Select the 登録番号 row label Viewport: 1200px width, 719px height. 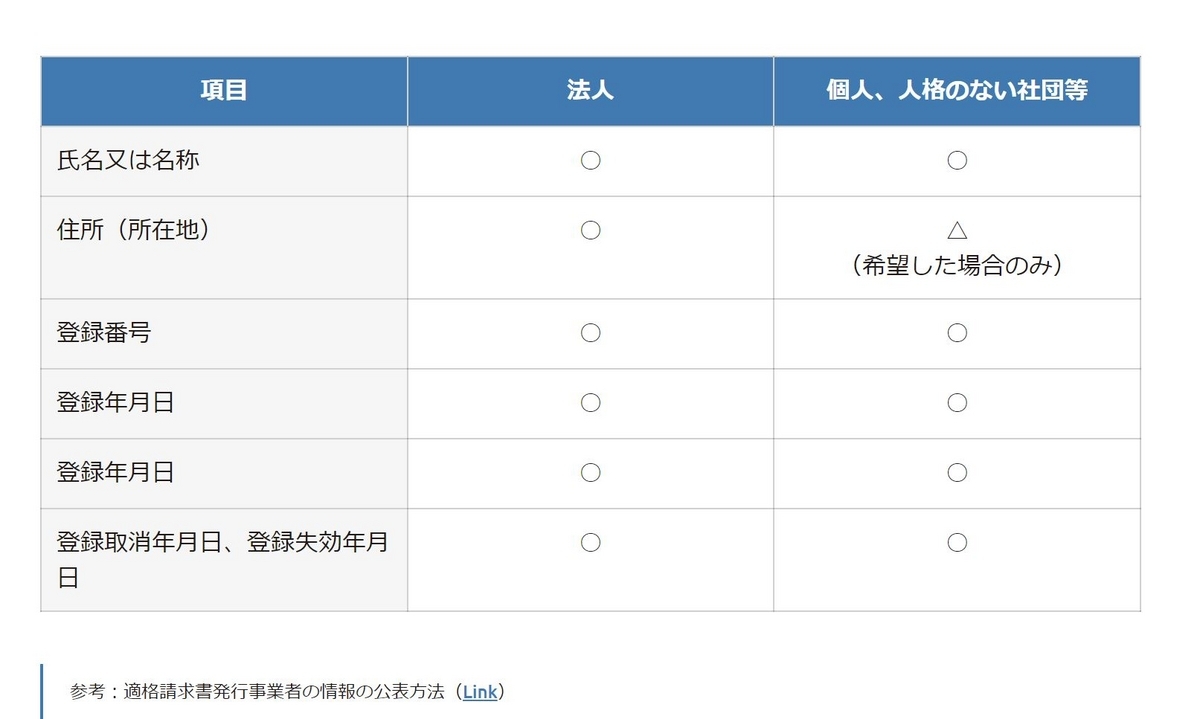(x=104, y=333)
